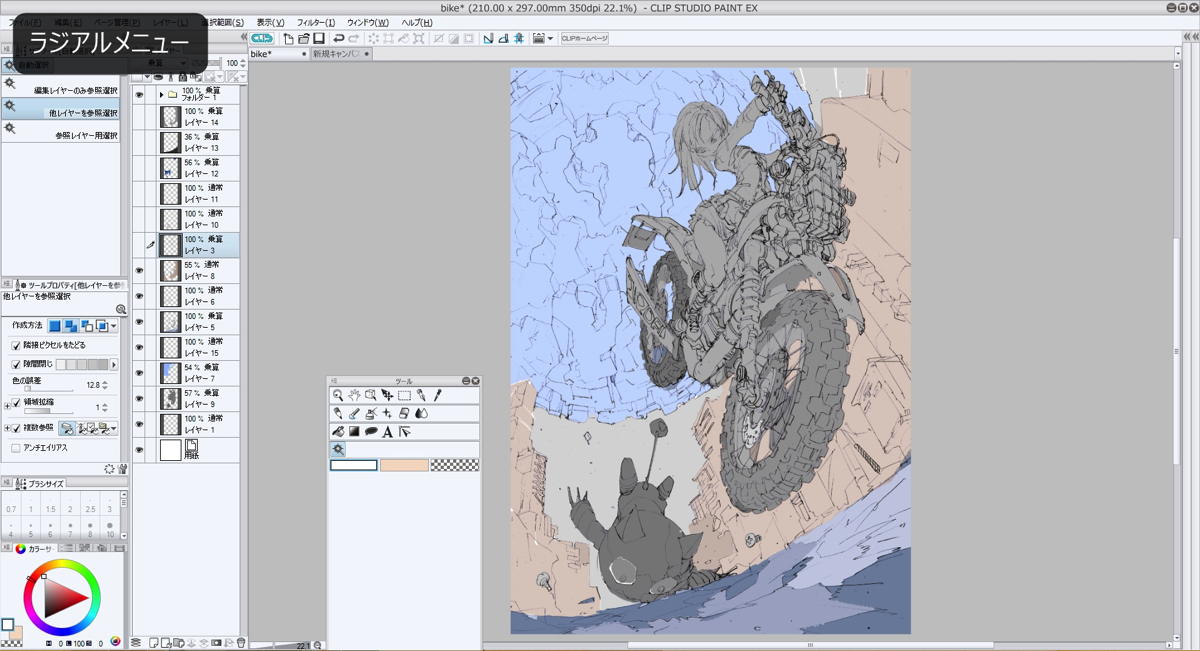The width and height of the screenshot is (1200, 651).
Task: Select the Blend (droplets) tool
Action: point(420,414)
